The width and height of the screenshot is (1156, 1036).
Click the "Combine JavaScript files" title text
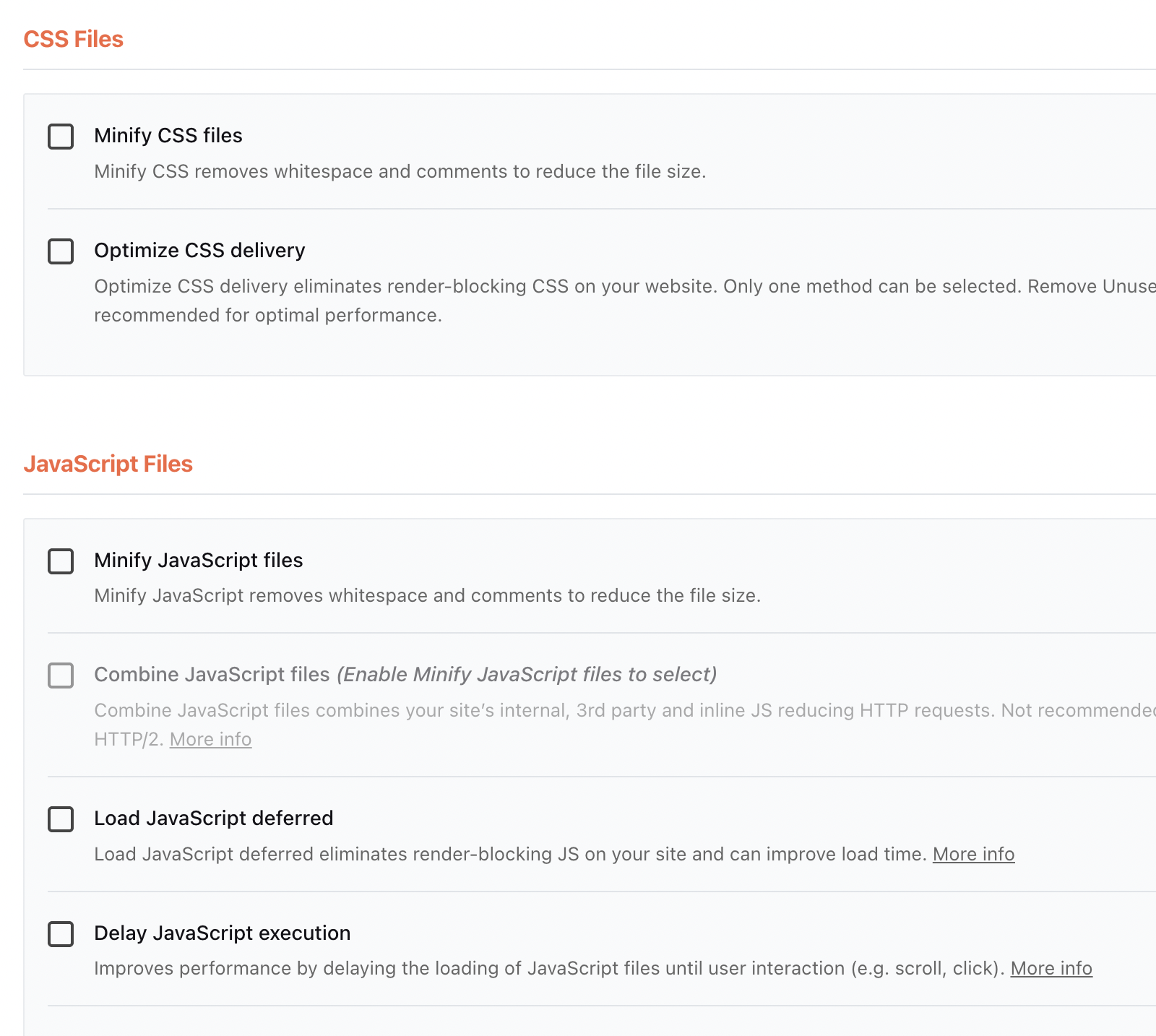pyautogui.click(x=212, y=675)
